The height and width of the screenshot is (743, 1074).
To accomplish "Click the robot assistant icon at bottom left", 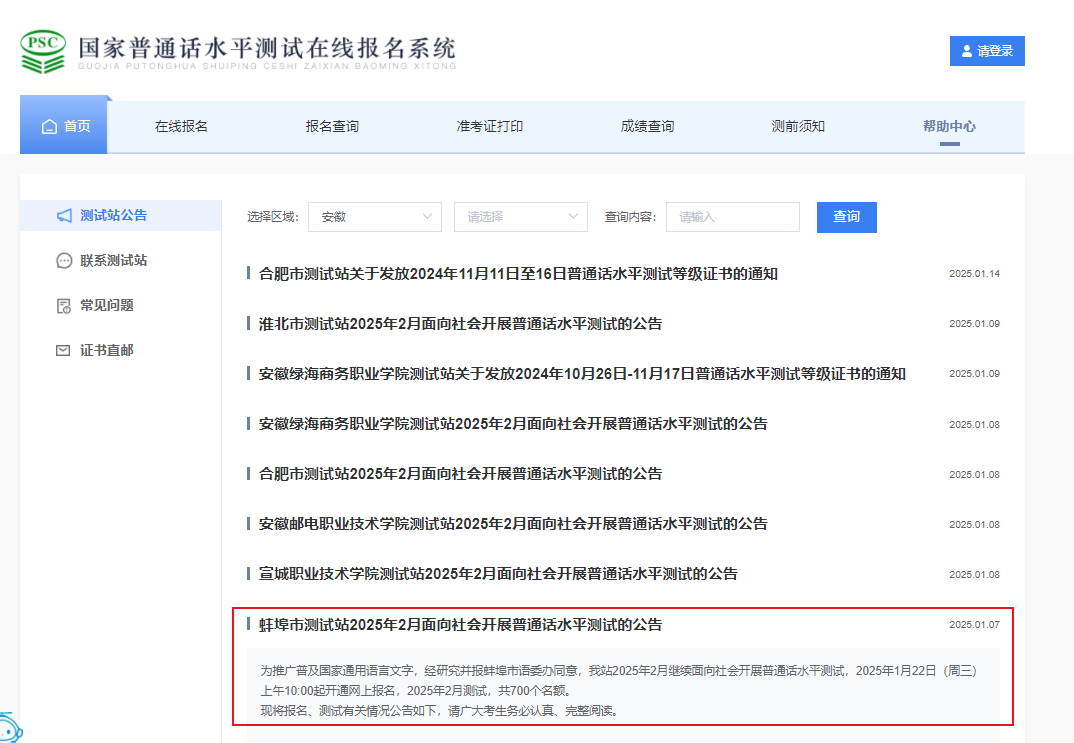I will coord(10,727).
